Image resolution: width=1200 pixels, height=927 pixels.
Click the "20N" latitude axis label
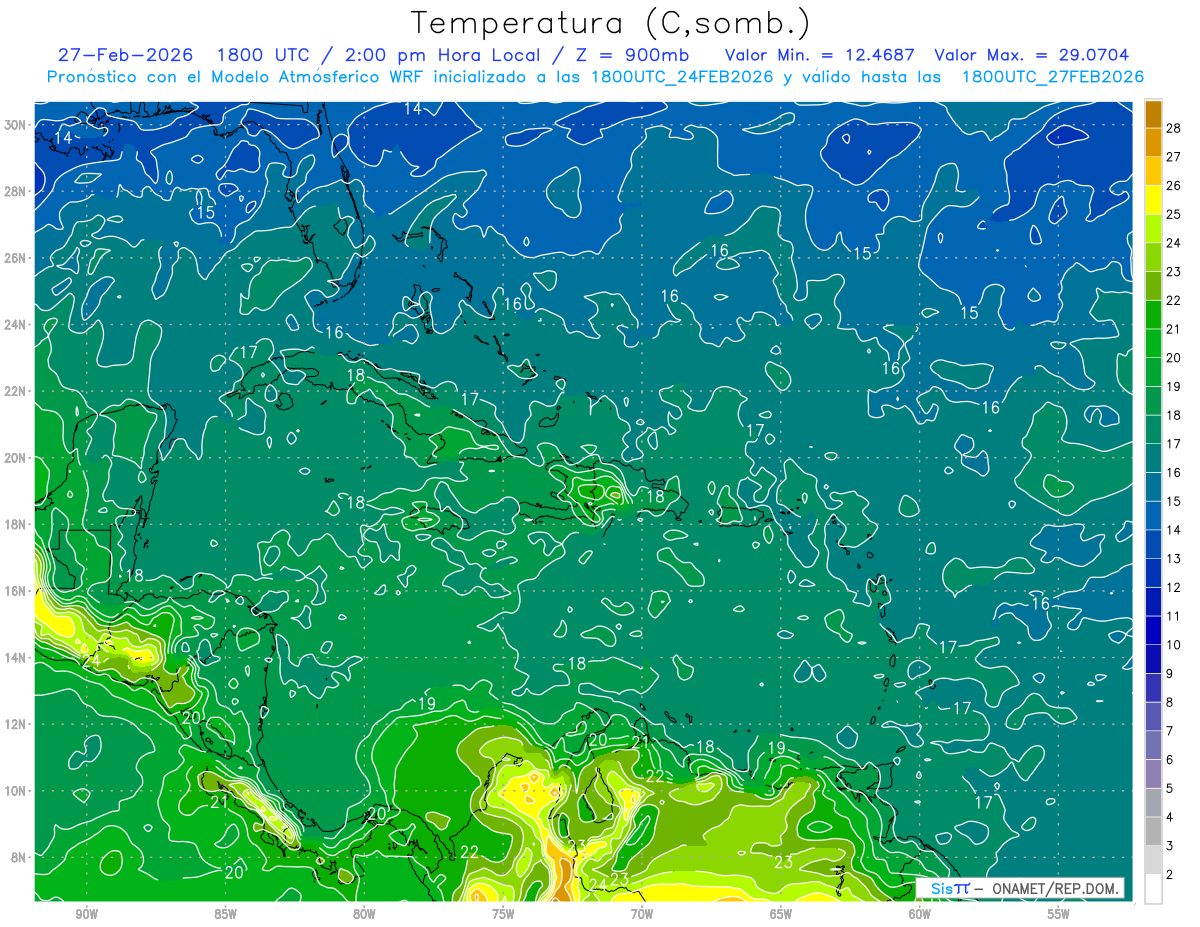coord(15,458)
